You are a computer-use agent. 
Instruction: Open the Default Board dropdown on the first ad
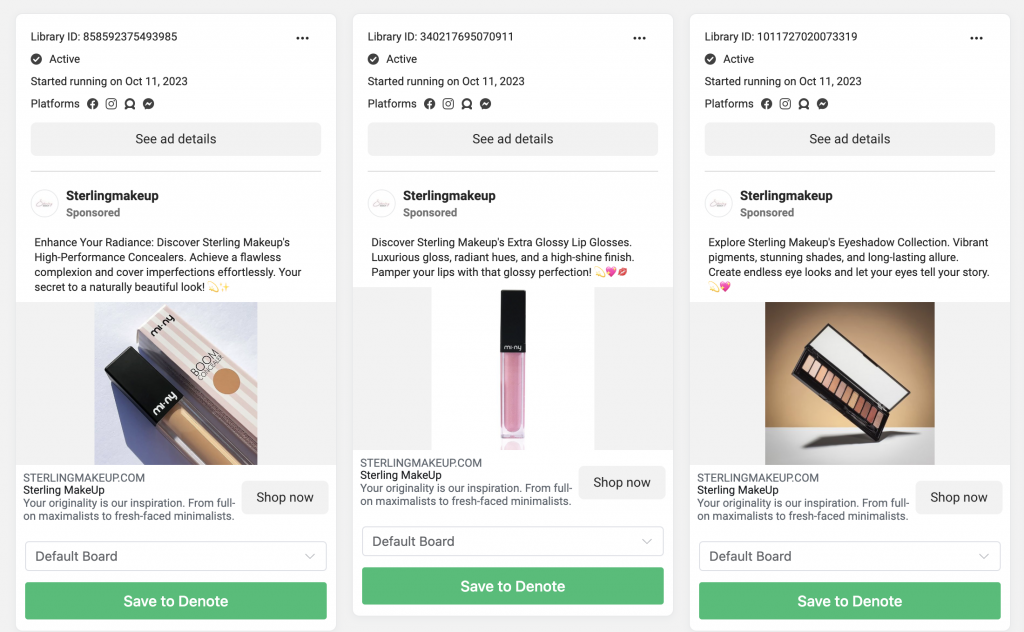pos(175,556)
